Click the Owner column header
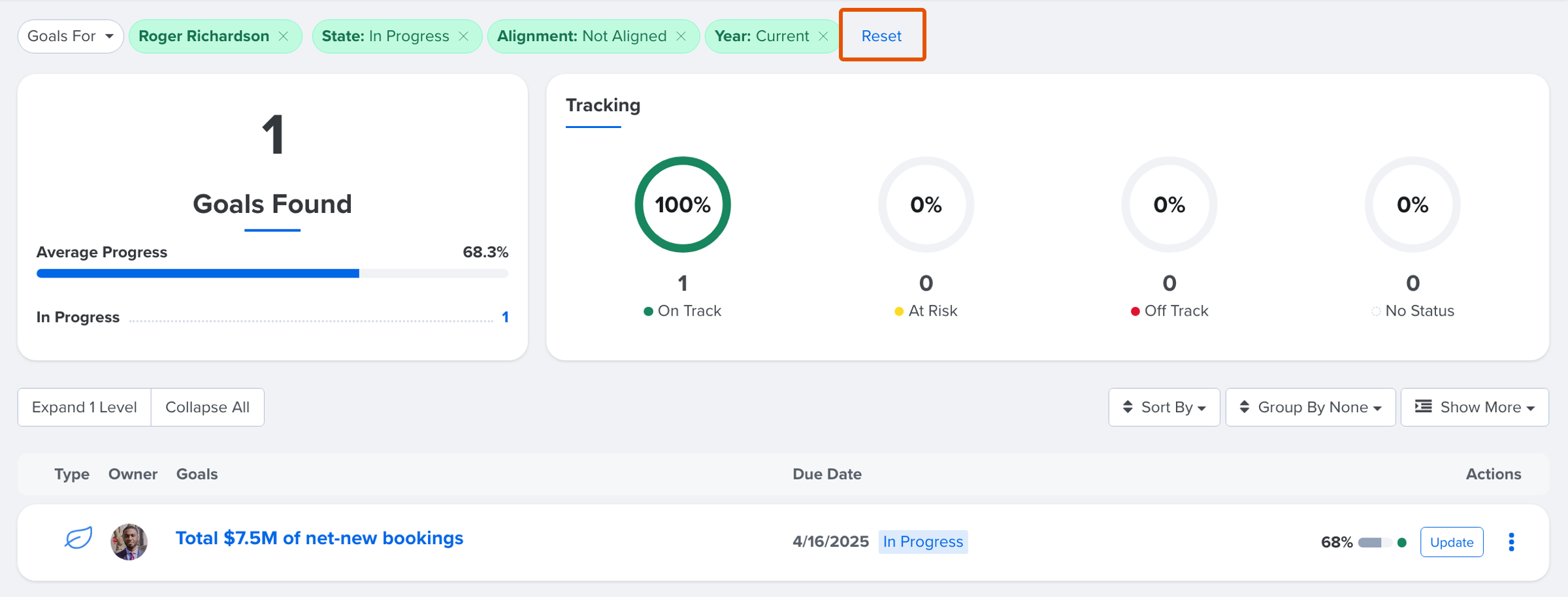Screen dimensions: 1568x597 [x=133, y=474]
